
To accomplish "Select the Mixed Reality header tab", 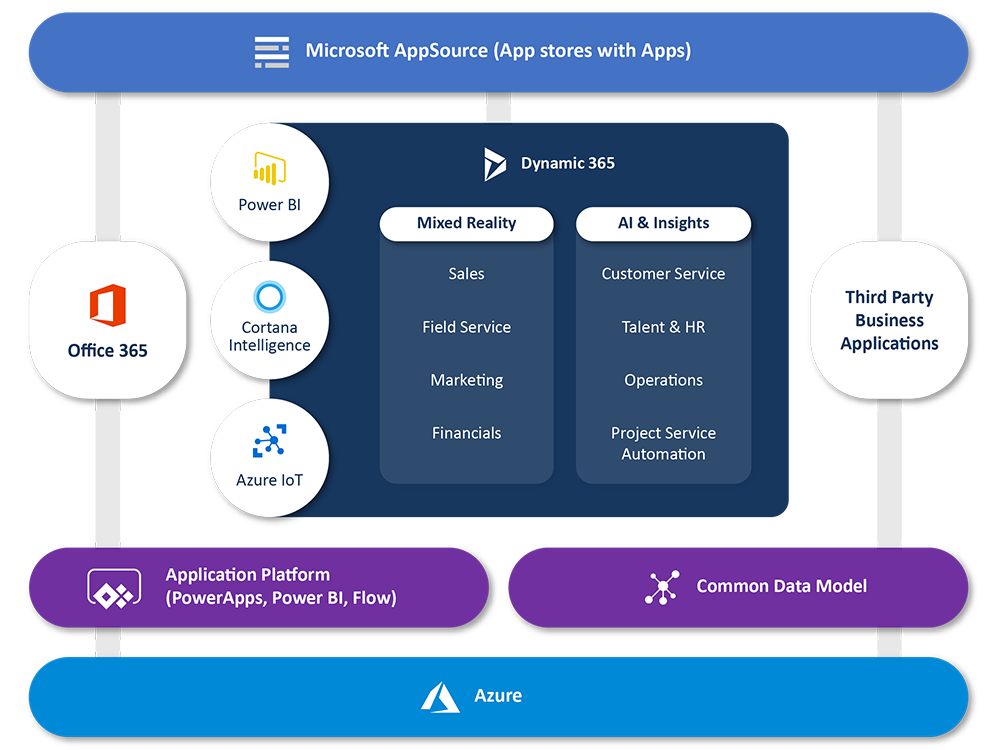I will 466,223.
